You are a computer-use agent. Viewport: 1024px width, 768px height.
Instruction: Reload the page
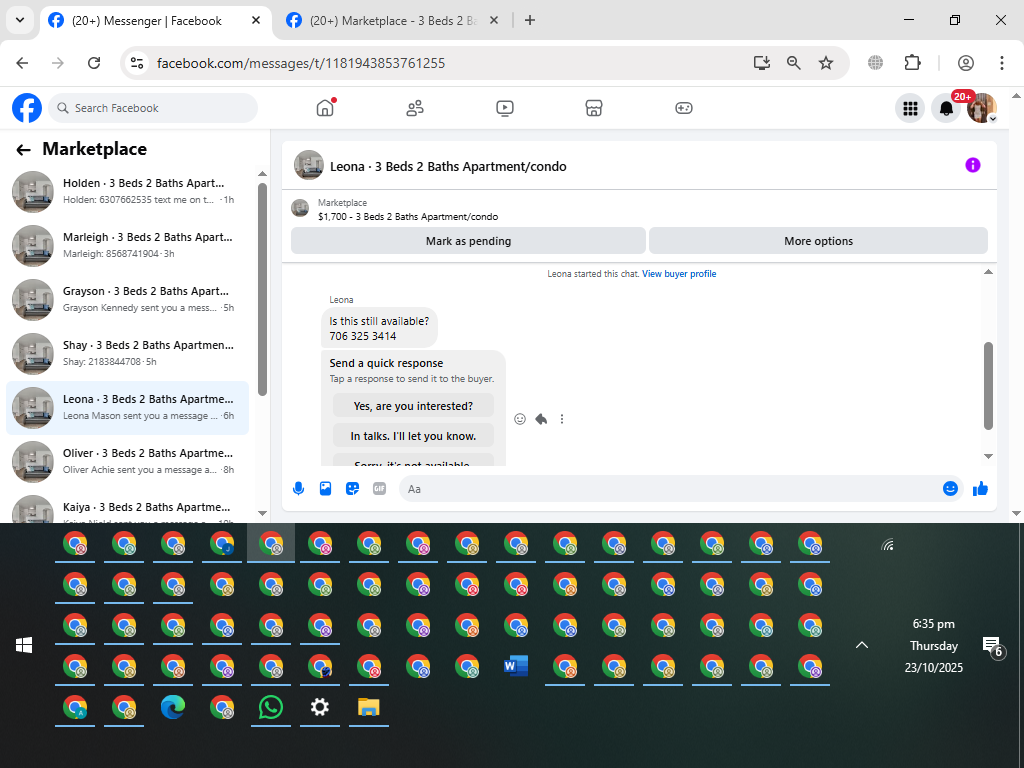pos(94,63)
